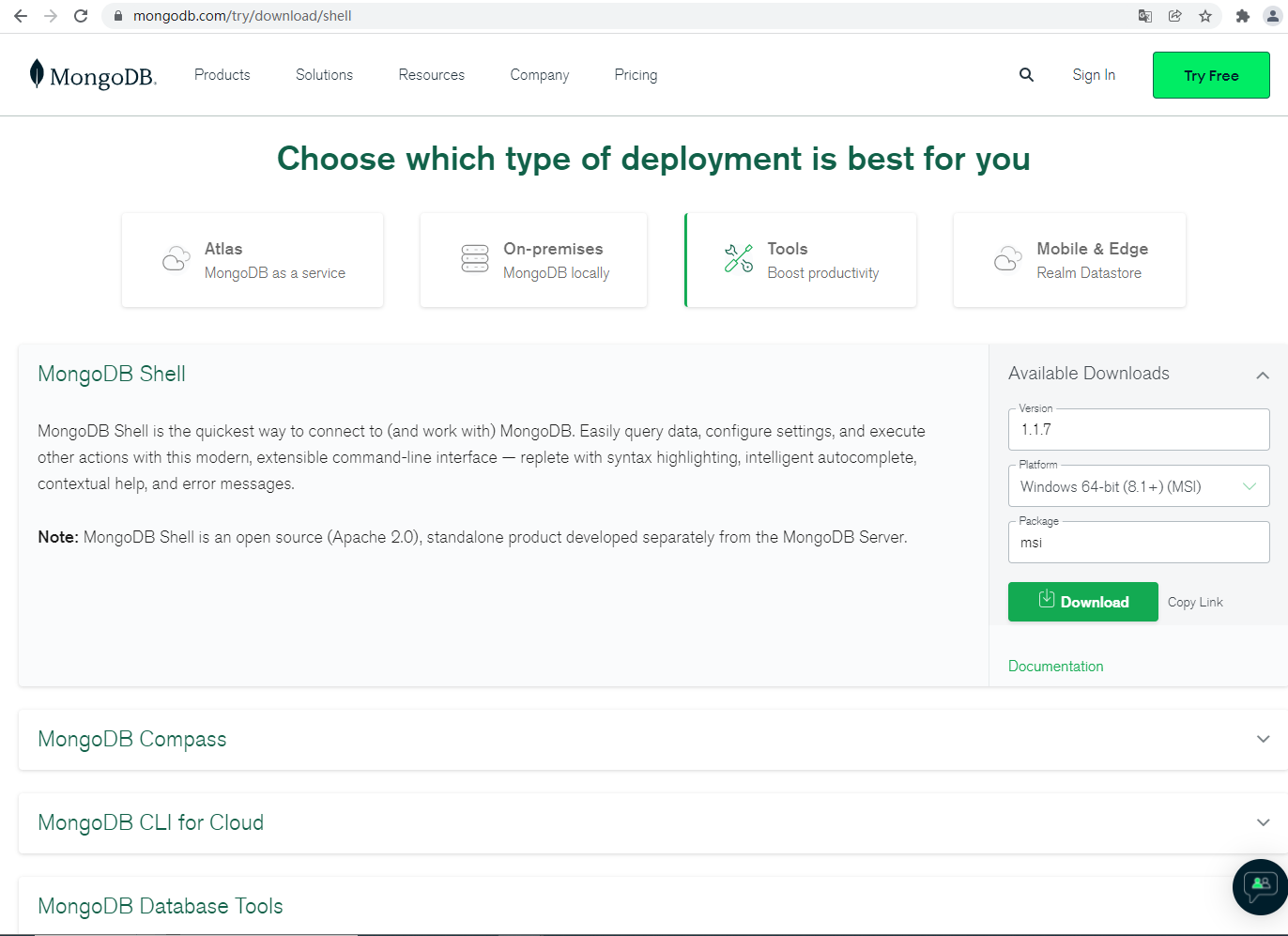
Task: Click the Mobile & Edge cloud icon
Action: [1008, 259]
